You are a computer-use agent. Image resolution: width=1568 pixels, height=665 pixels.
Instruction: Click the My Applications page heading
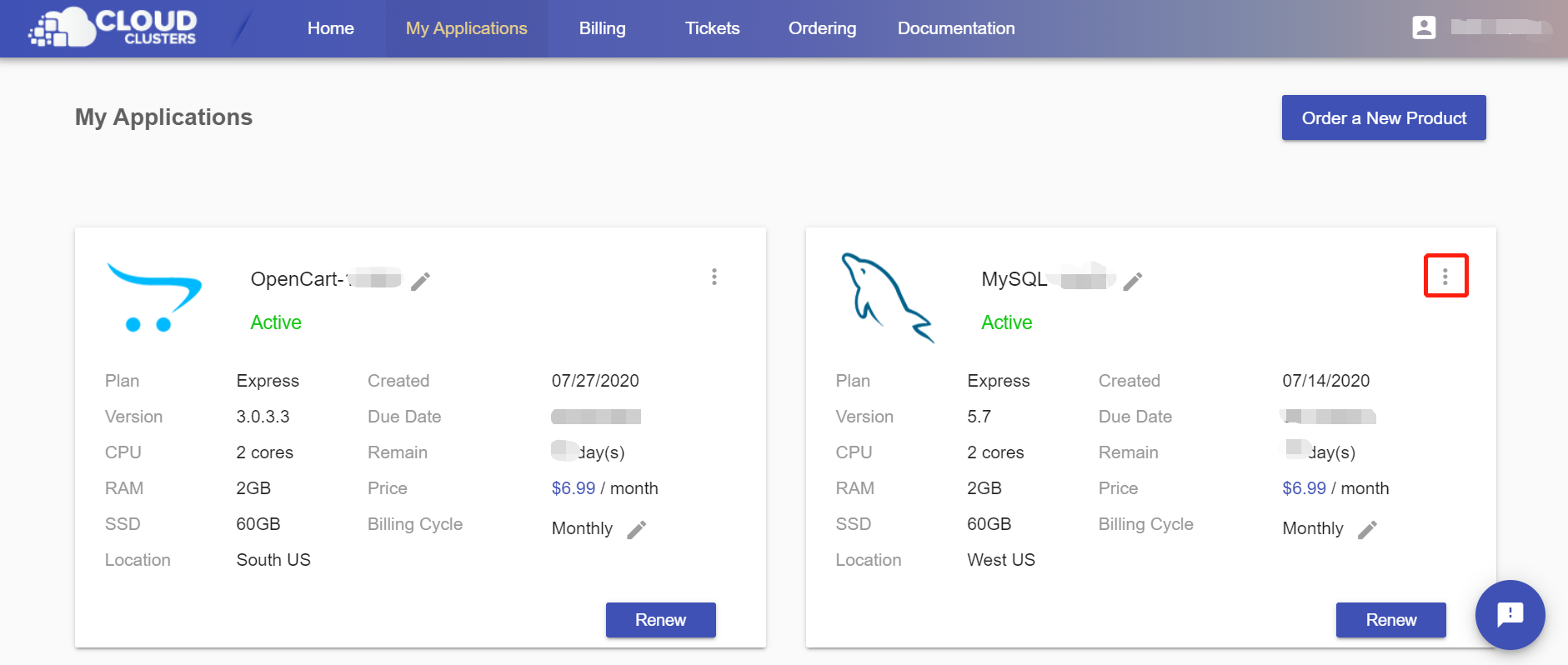tap(164, 117)
